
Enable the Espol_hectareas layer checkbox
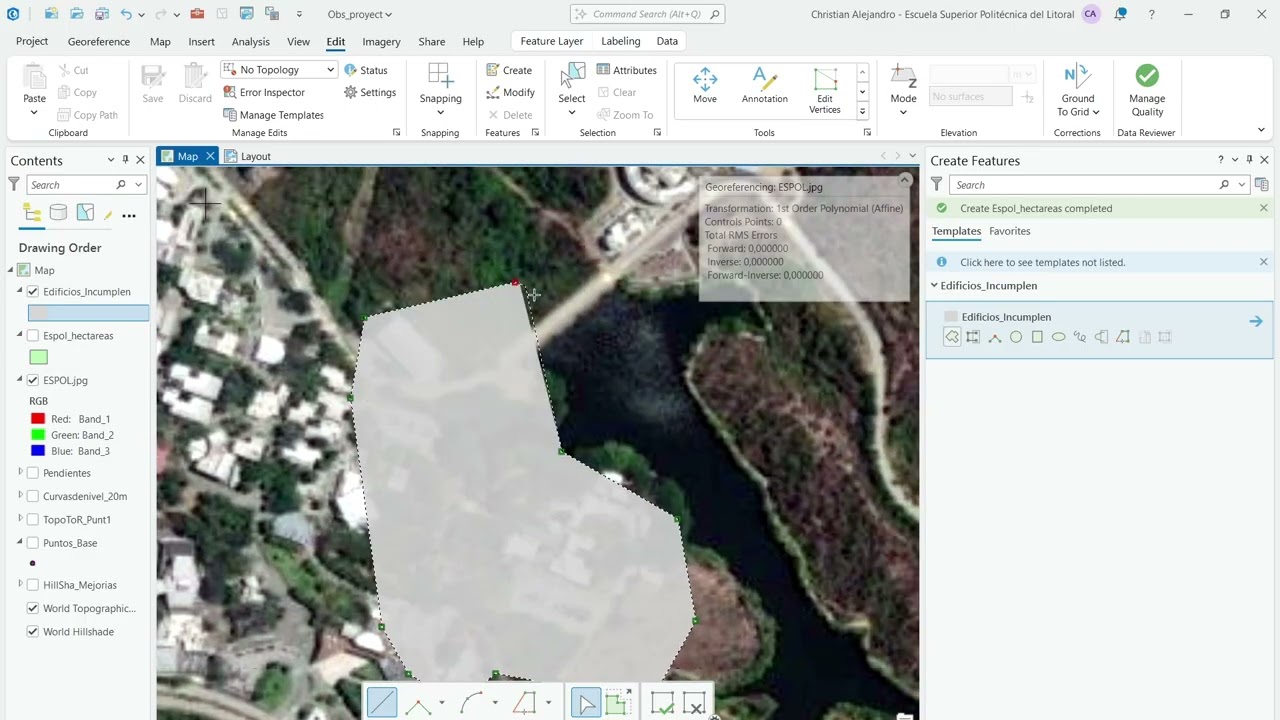tap(33, 336)
